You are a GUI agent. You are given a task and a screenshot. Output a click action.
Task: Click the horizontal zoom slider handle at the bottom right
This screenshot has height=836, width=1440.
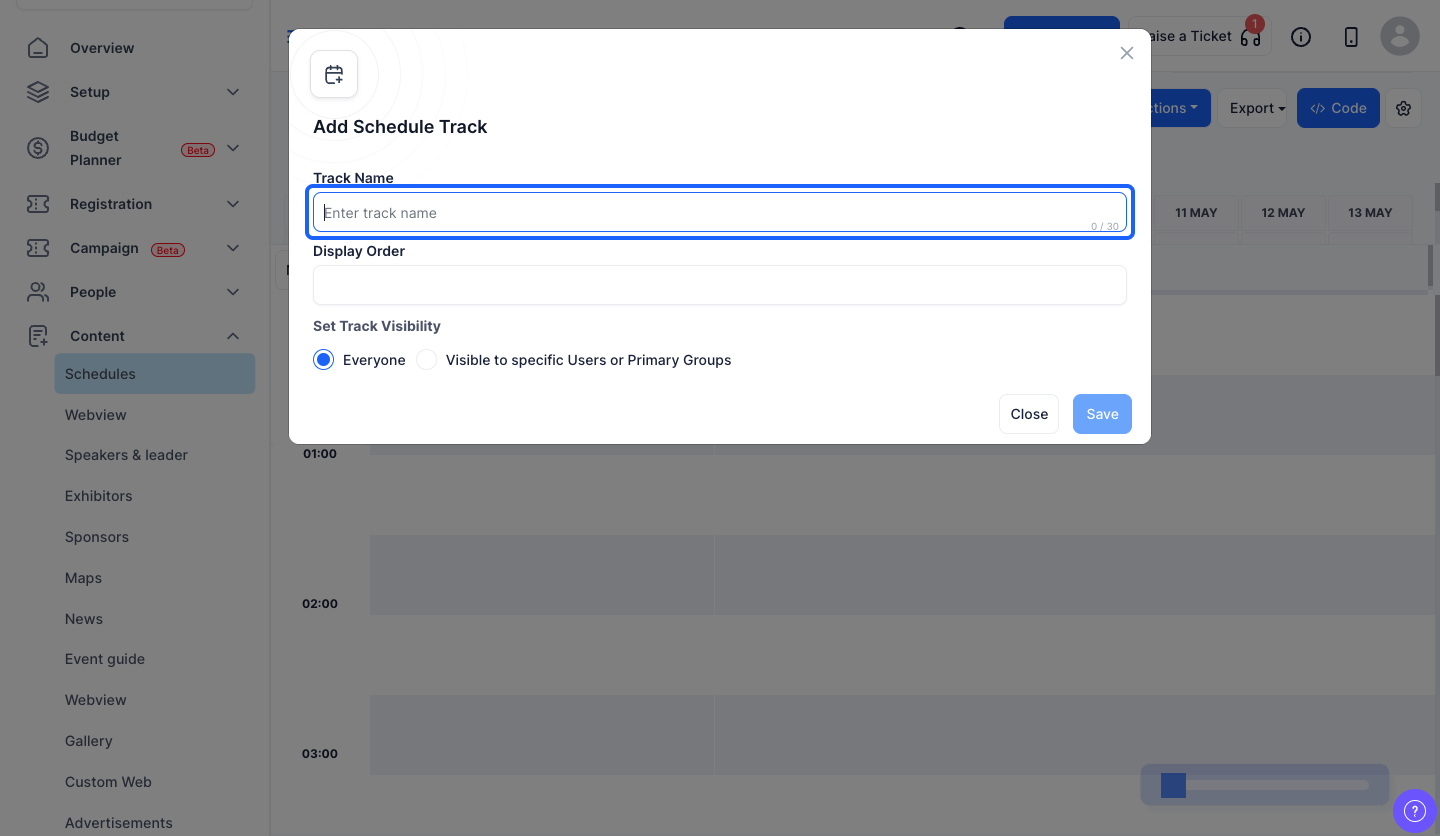point(1173,785)
